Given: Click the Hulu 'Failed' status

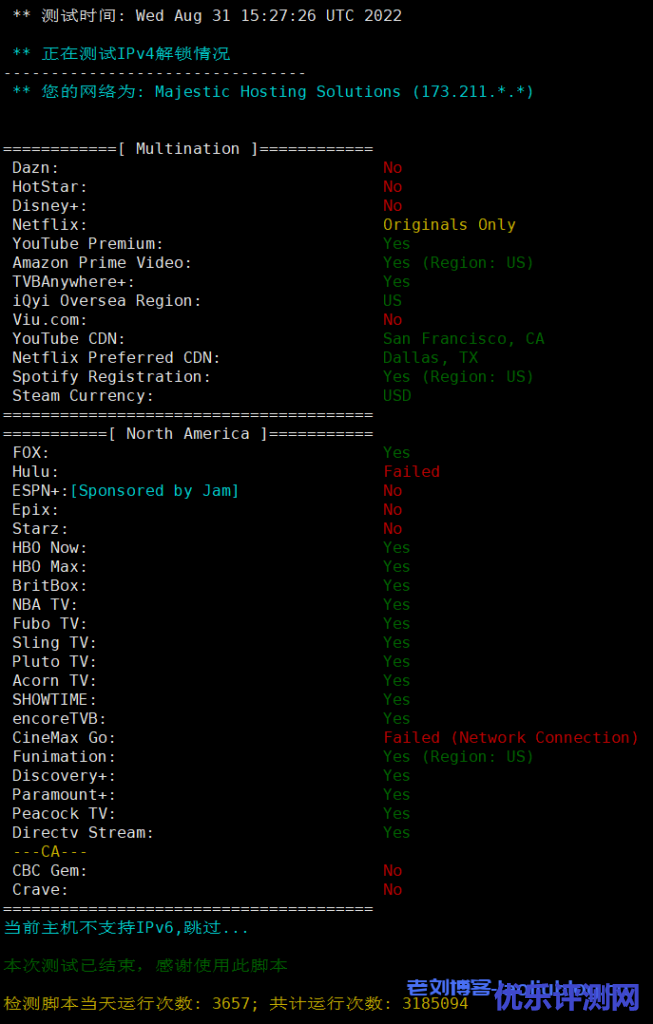Looking at the screenshot, I should 411,472.
